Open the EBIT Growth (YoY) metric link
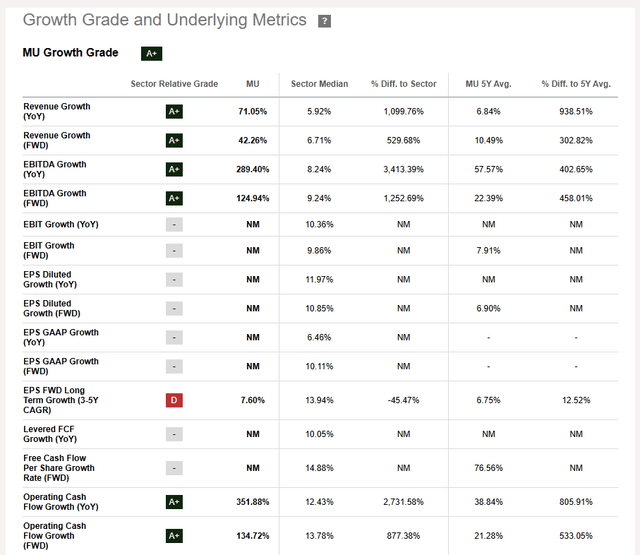 pyautogui.click(x=61, y=224)
